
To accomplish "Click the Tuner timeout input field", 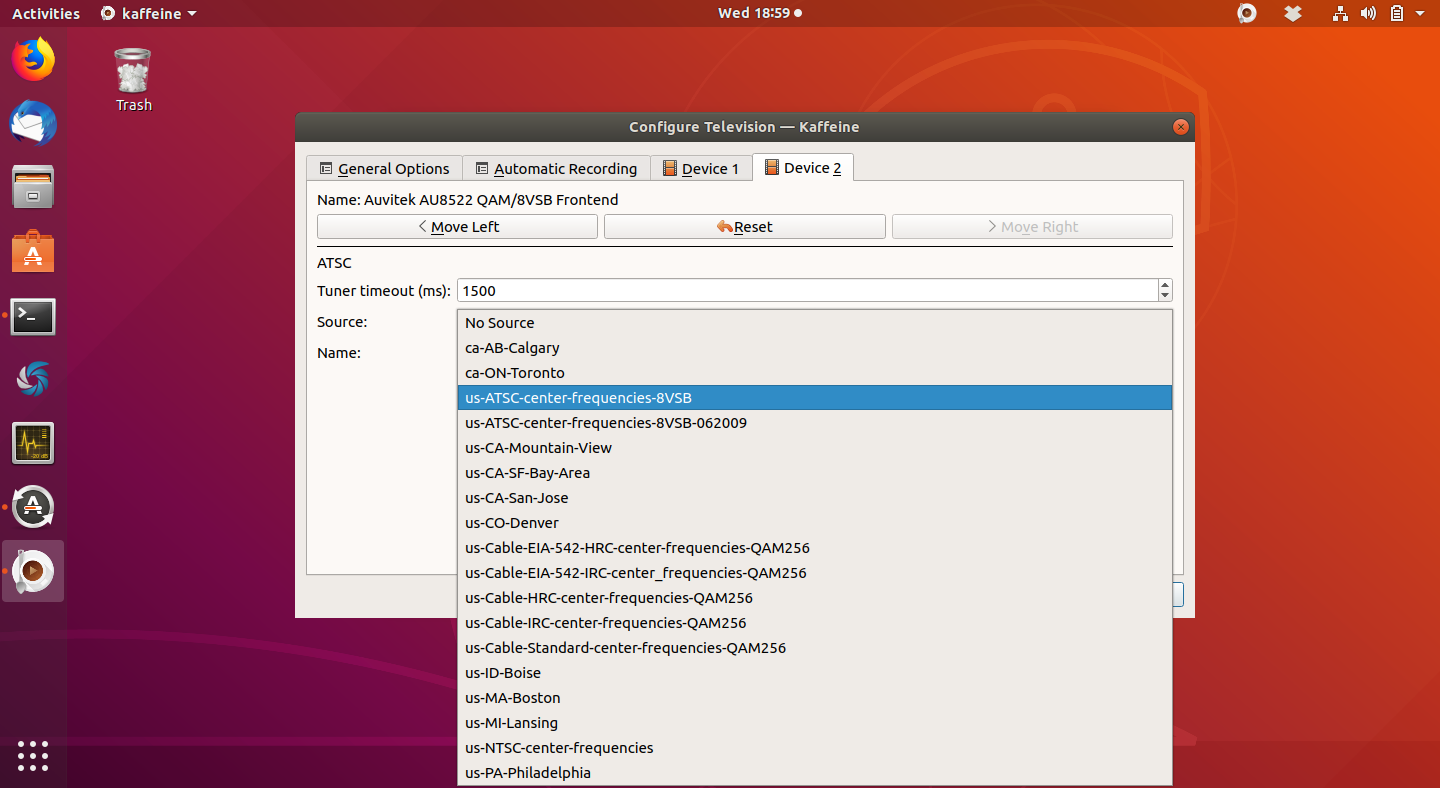I will [807, 290].
